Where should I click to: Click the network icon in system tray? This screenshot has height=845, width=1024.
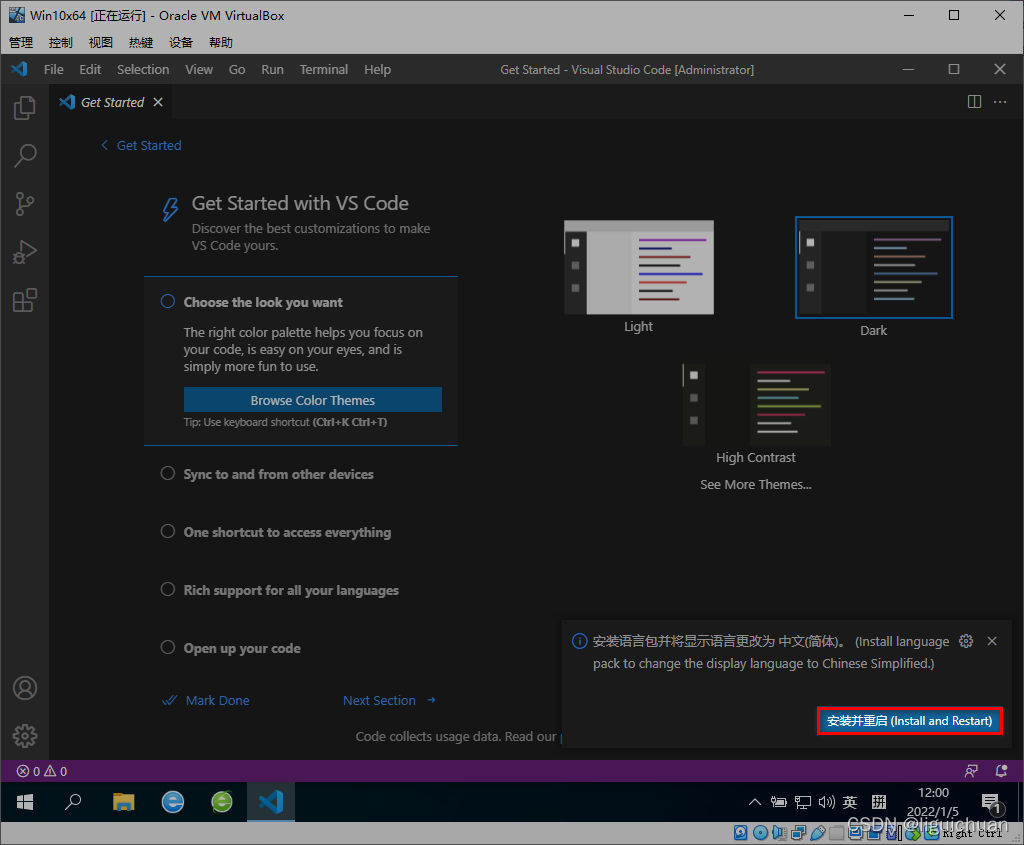(x=803, y=802)
